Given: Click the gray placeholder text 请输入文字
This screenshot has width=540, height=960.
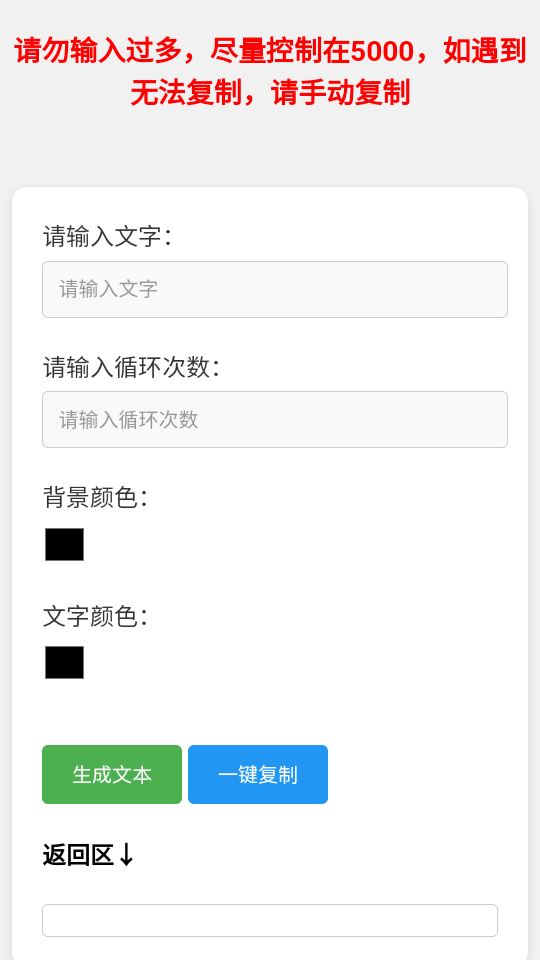Looking at the screenshot, I should tap(108, 289).
